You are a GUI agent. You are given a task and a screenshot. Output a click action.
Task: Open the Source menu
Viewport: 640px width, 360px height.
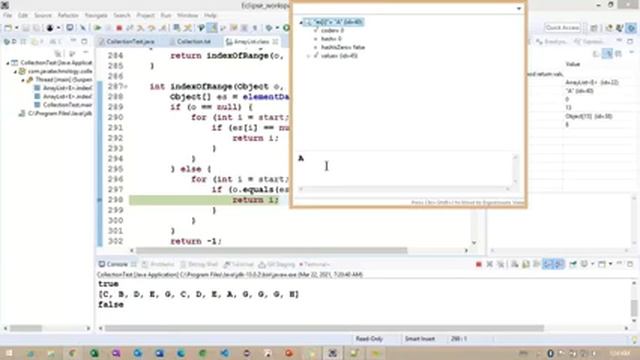[43, 16]
